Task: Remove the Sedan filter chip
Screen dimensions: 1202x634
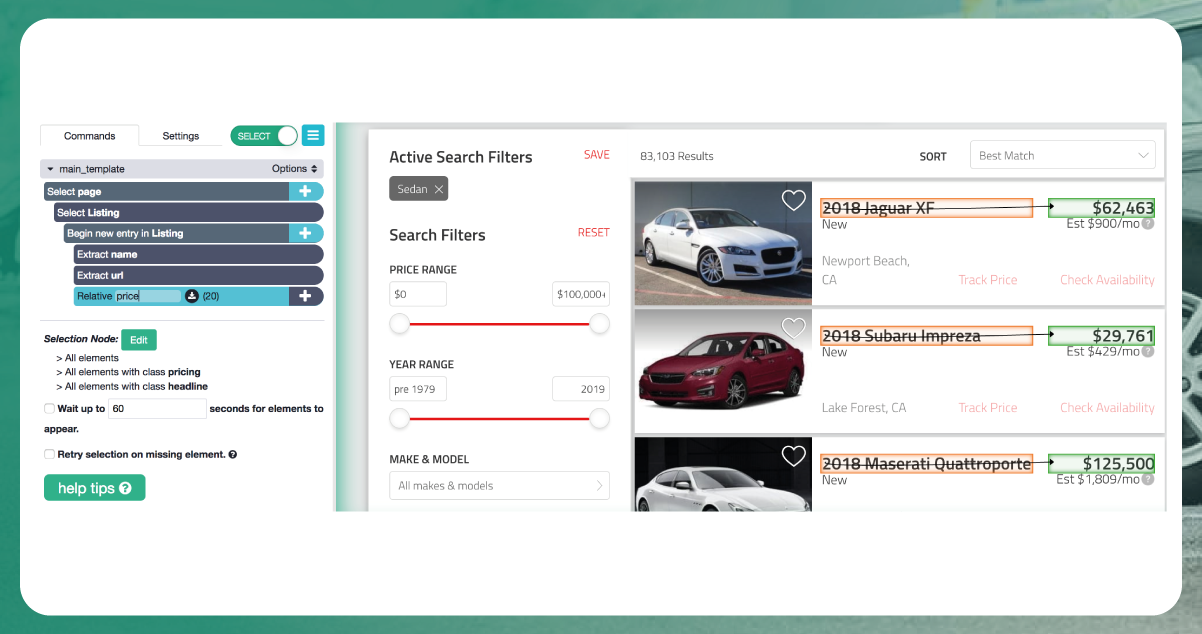Action: click(439, 189)
